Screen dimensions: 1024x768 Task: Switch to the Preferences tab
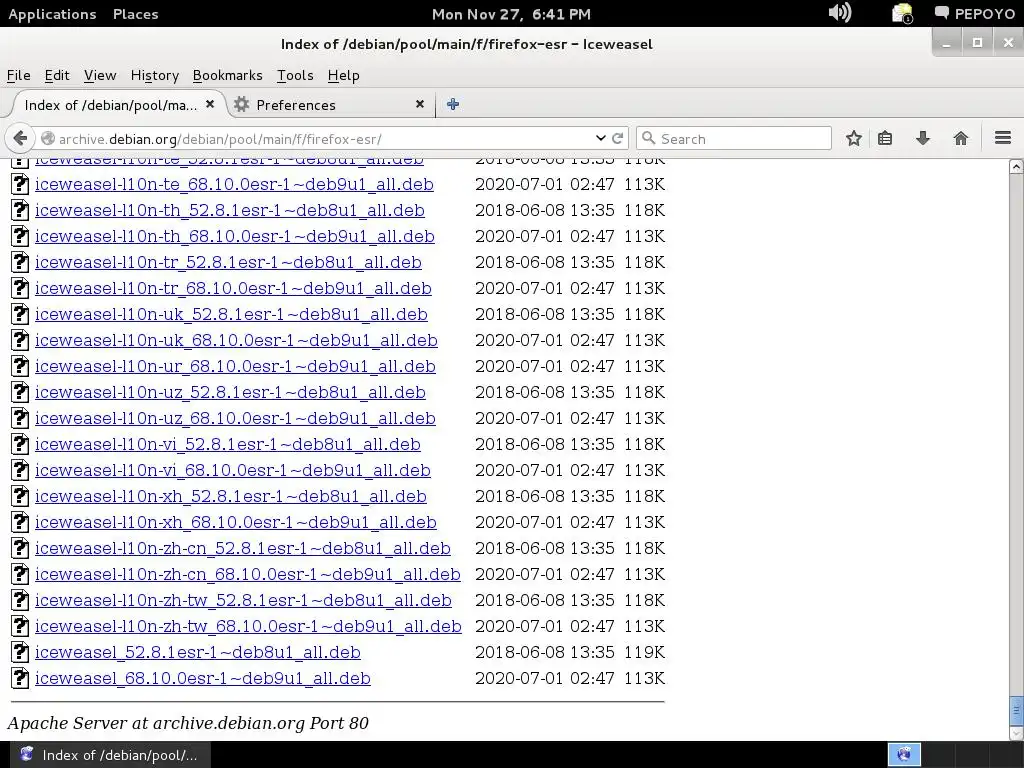point(330,104)
